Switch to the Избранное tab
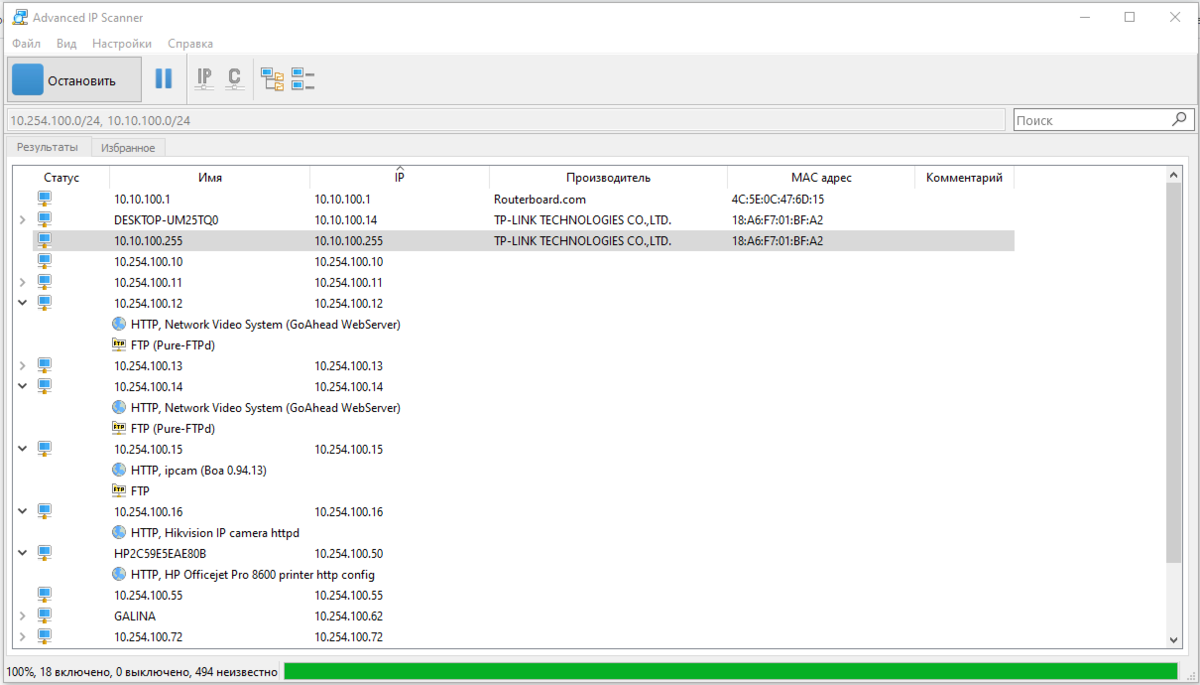Image resolution: width=1200 pixels, height=685 pixels. tap(128, 148)
